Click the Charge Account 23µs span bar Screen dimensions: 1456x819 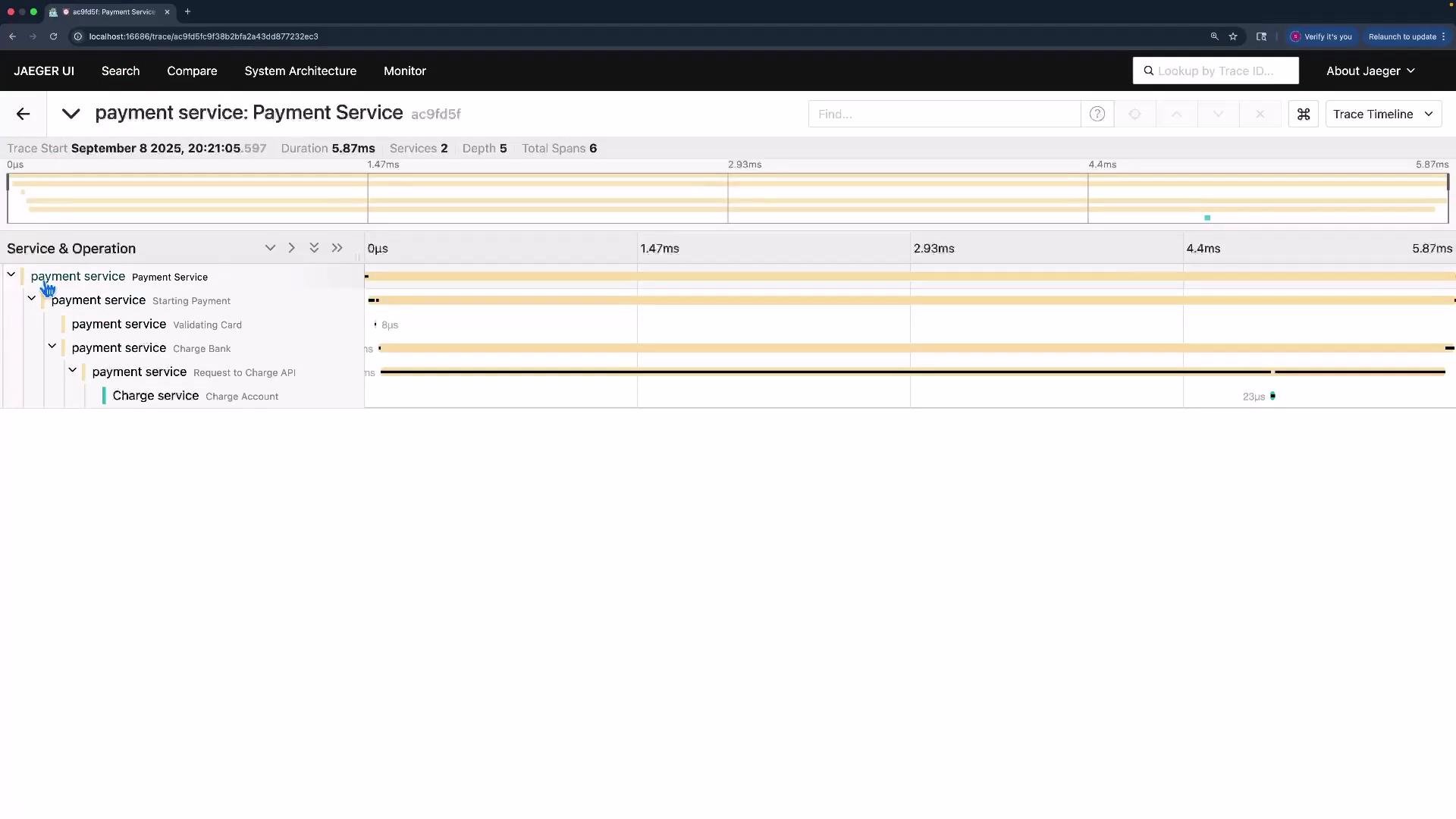(1272, 396)
